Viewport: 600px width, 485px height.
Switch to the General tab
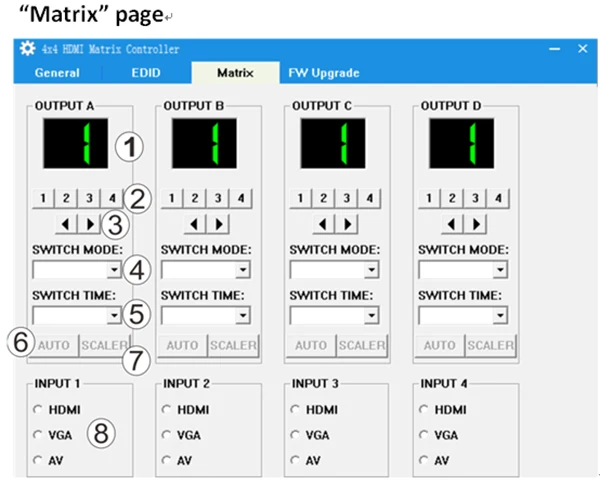pos(57,73)
